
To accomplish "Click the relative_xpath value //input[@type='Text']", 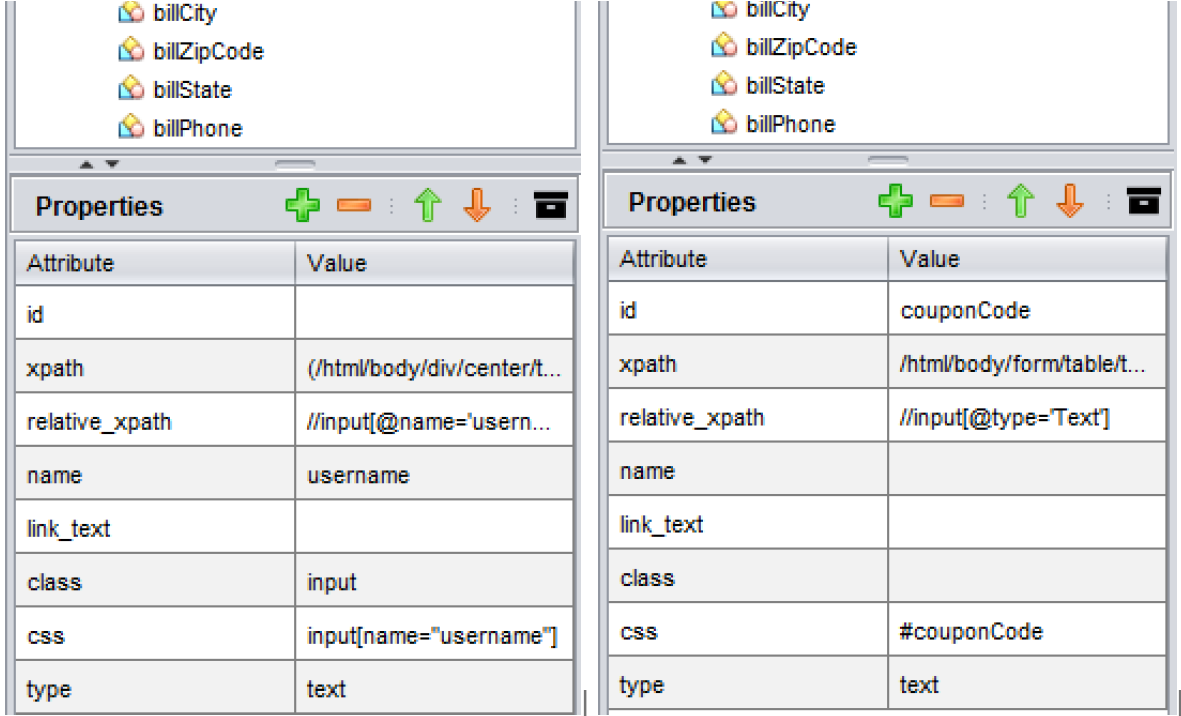I will [x=1004, y=418].
